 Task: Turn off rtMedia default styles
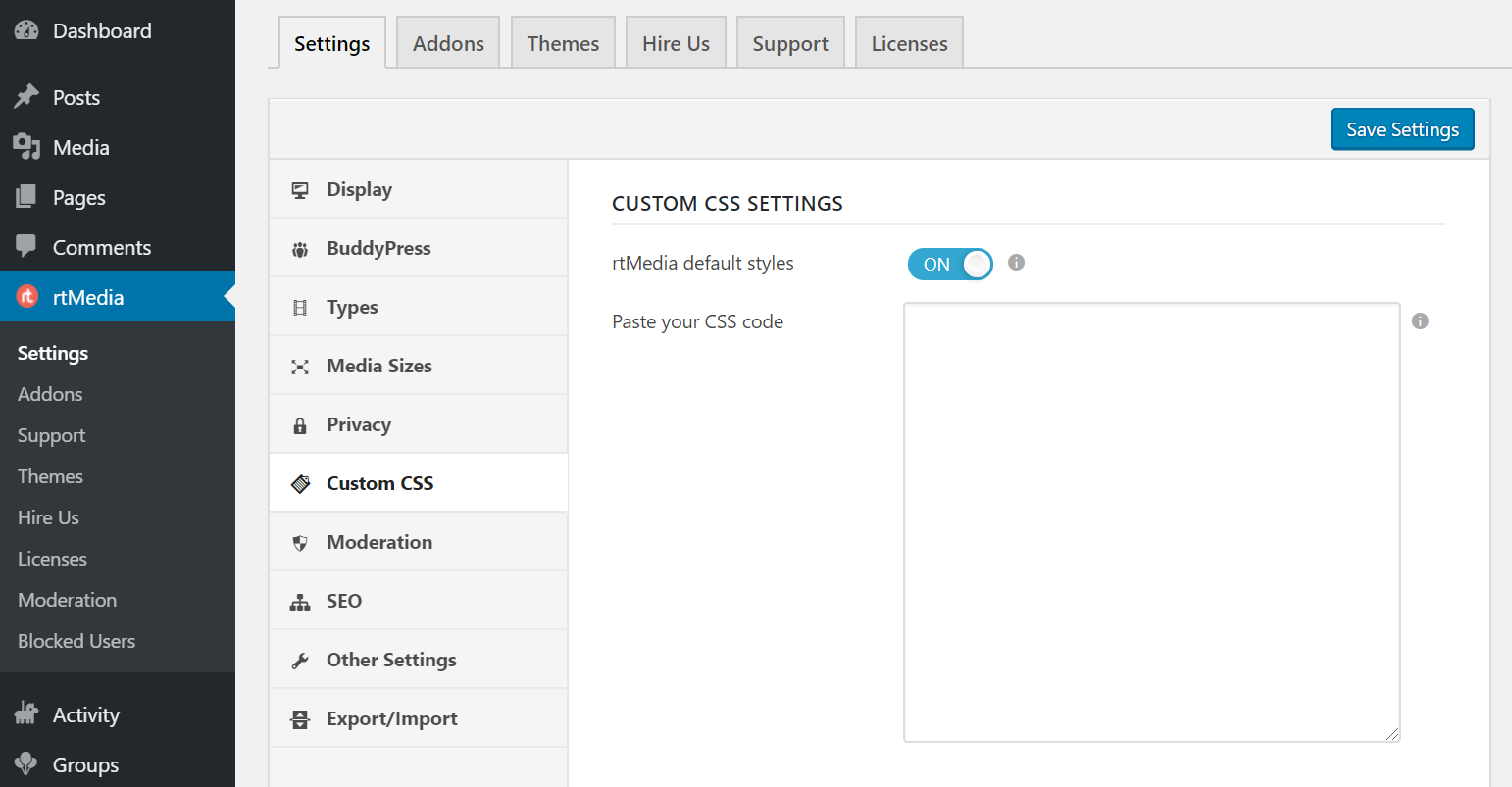click(949, 263)
